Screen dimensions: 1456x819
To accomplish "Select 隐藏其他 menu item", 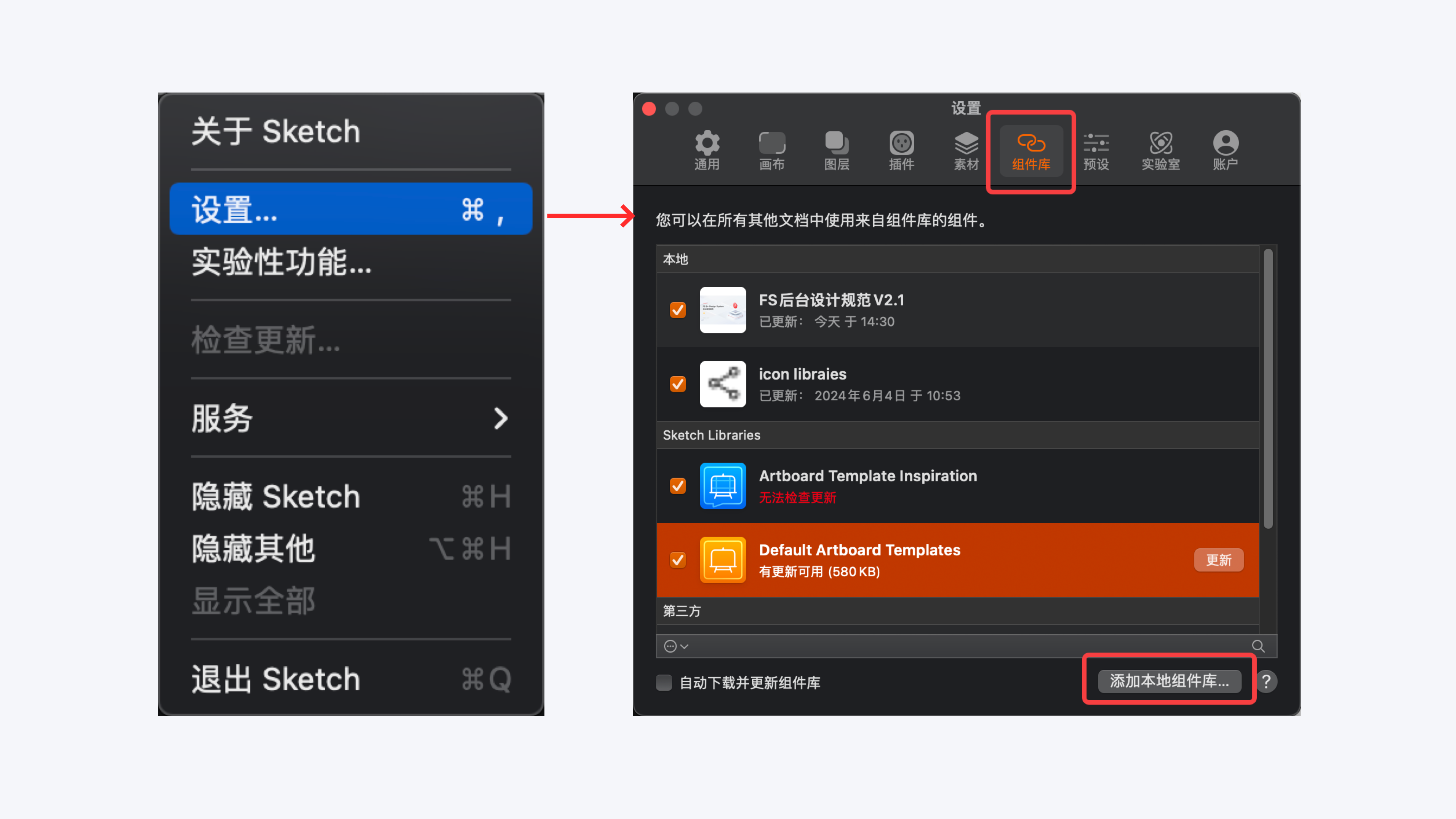I will (351, 548).
